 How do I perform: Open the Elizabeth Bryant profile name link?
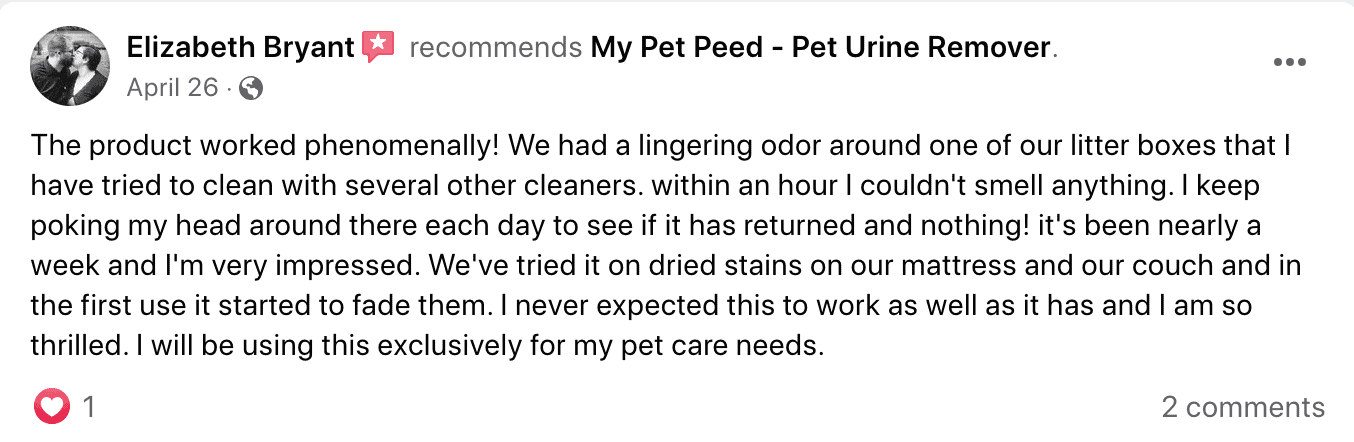(x=240, y=47)
